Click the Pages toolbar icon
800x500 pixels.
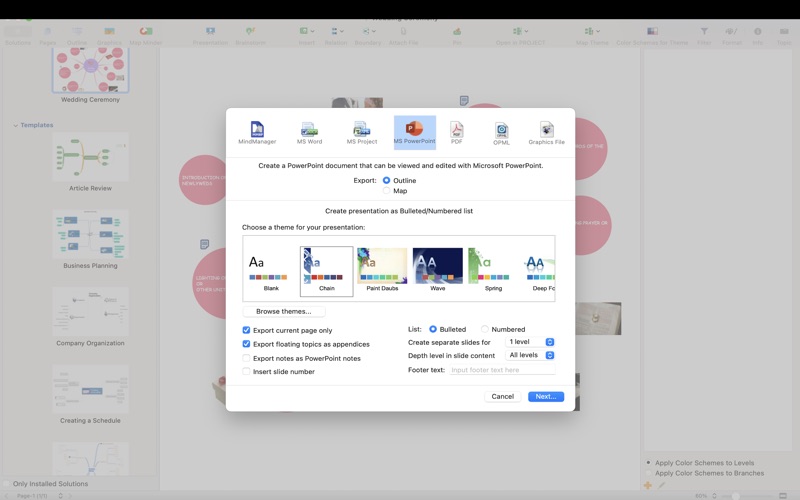tap(48, 36)
